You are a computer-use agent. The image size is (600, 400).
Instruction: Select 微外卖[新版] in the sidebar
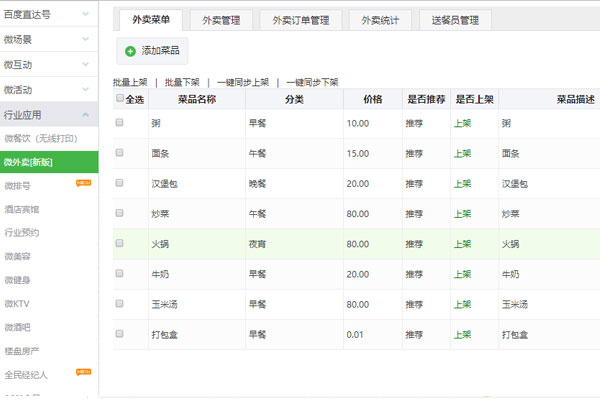tap(49, 162)
